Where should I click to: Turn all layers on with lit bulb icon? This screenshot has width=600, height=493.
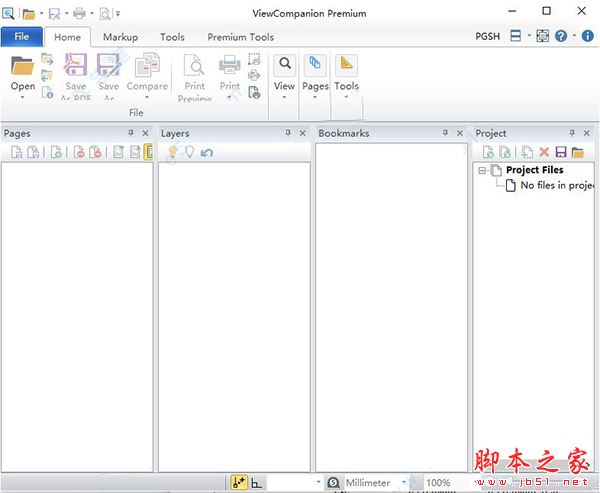click(x=173, y=152)
